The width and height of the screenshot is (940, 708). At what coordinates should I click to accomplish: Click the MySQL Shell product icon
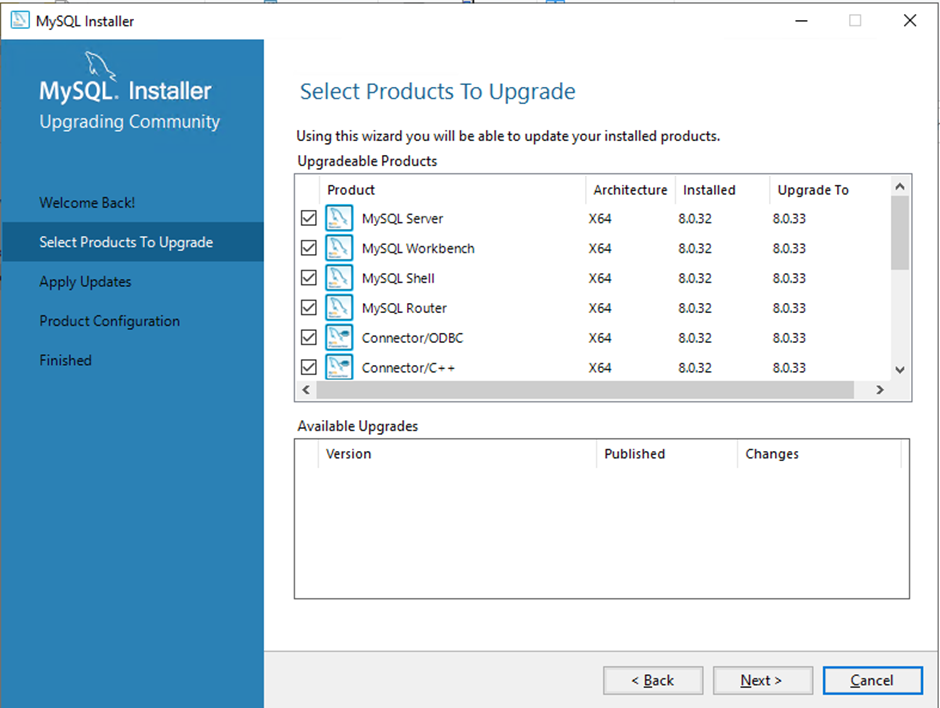click(x=339, y=278)
